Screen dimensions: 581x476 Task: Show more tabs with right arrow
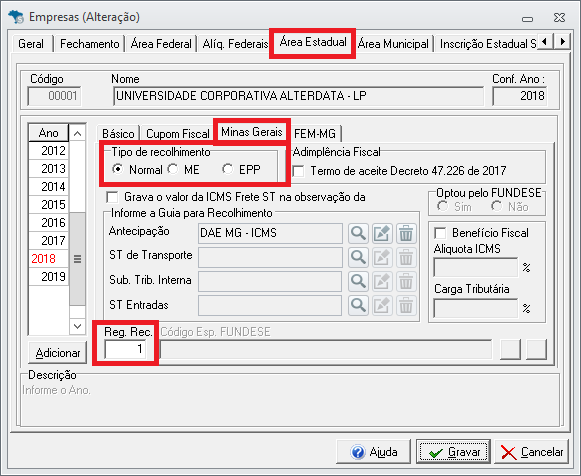click(x=562, y=41)
